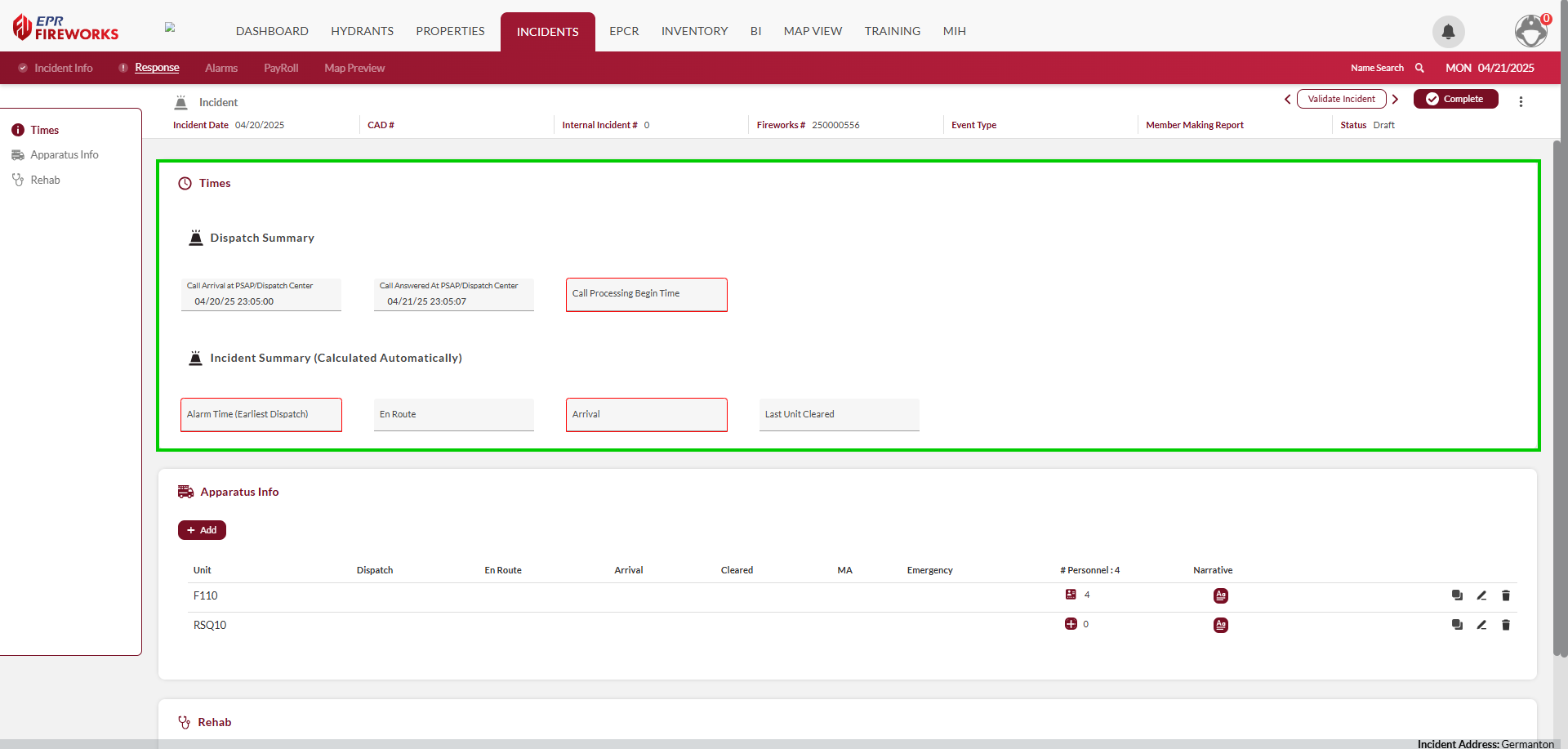Screen dimensions: 1568x749
Task: Delete the F110 apparatus row
Action: (x=1506, y=595)
